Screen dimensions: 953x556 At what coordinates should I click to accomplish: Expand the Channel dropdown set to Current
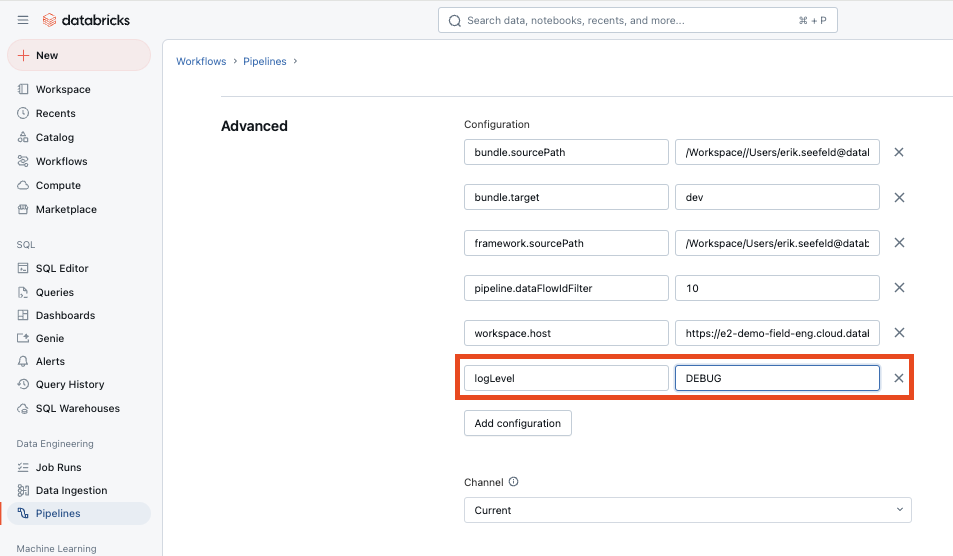coord(687,510)
